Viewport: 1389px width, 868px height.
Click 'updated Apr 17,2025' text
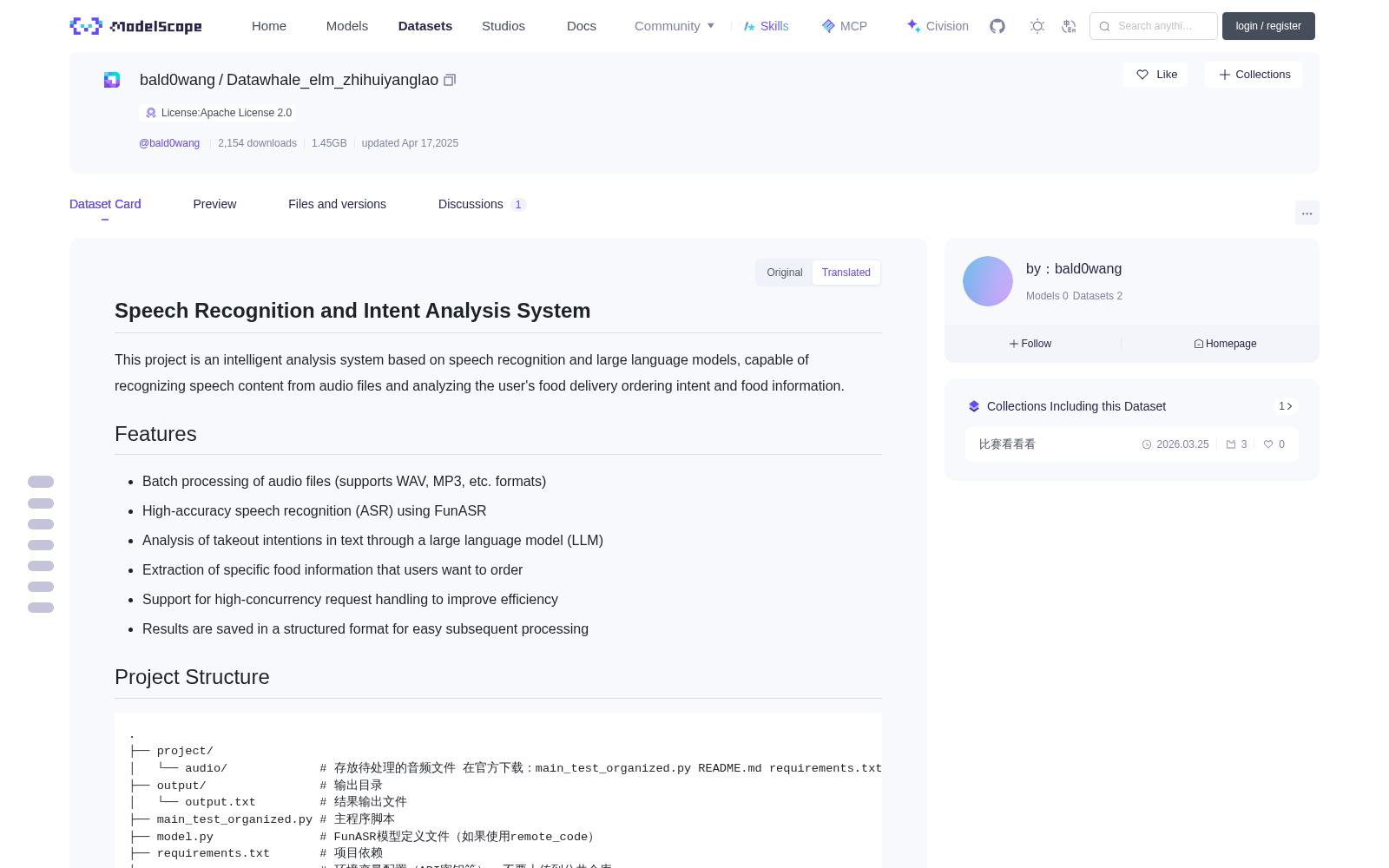(410, 143)
